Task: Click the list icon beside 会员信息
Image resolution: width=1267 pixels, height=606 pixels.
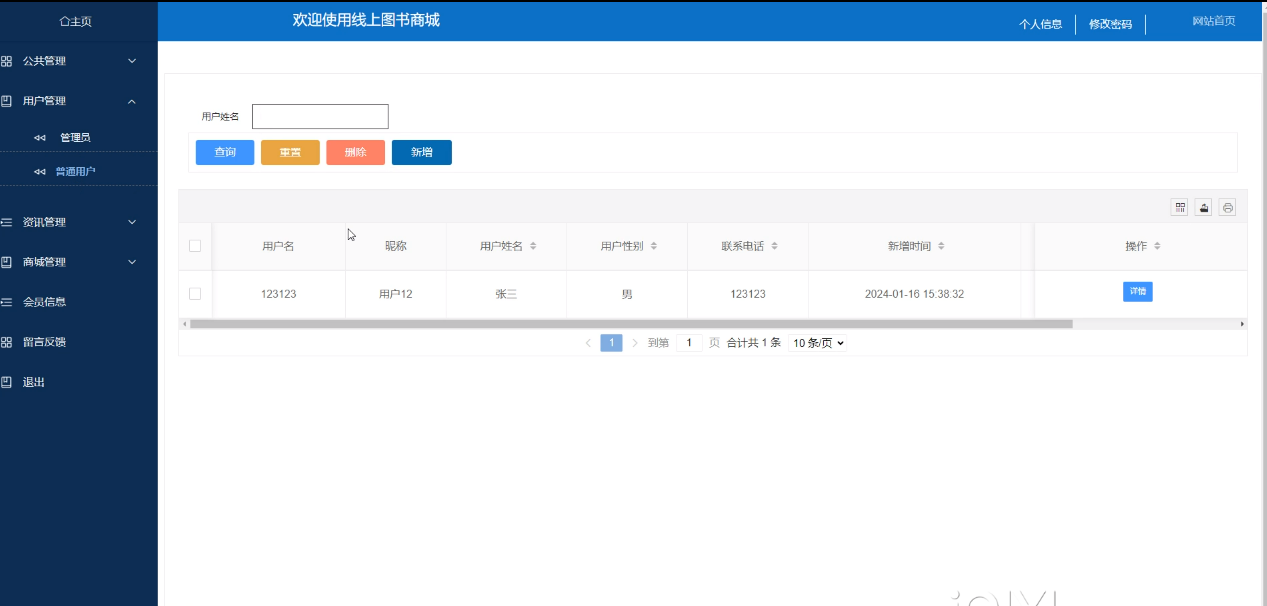Action: click(6, 302)
